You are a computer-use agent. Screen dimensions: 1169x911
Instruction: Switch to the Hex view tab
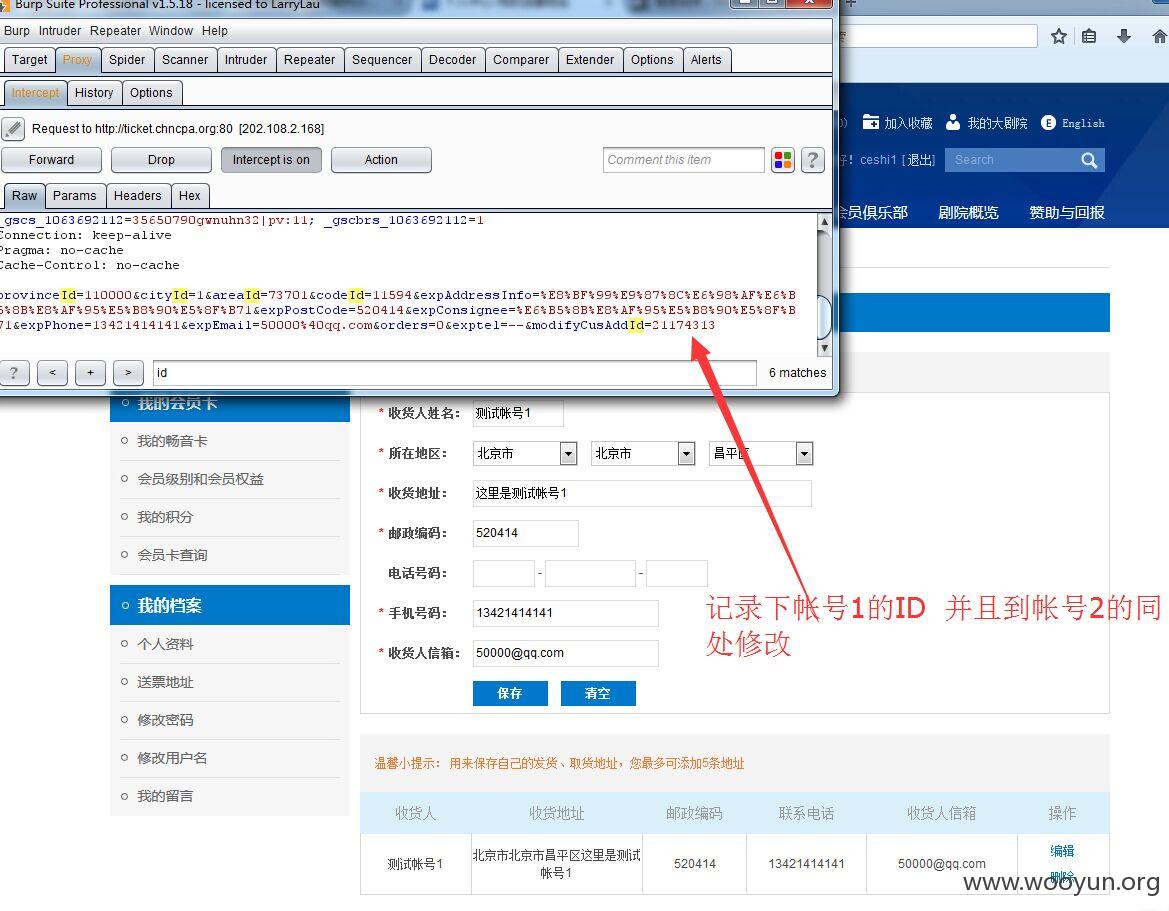click(189, 195)
